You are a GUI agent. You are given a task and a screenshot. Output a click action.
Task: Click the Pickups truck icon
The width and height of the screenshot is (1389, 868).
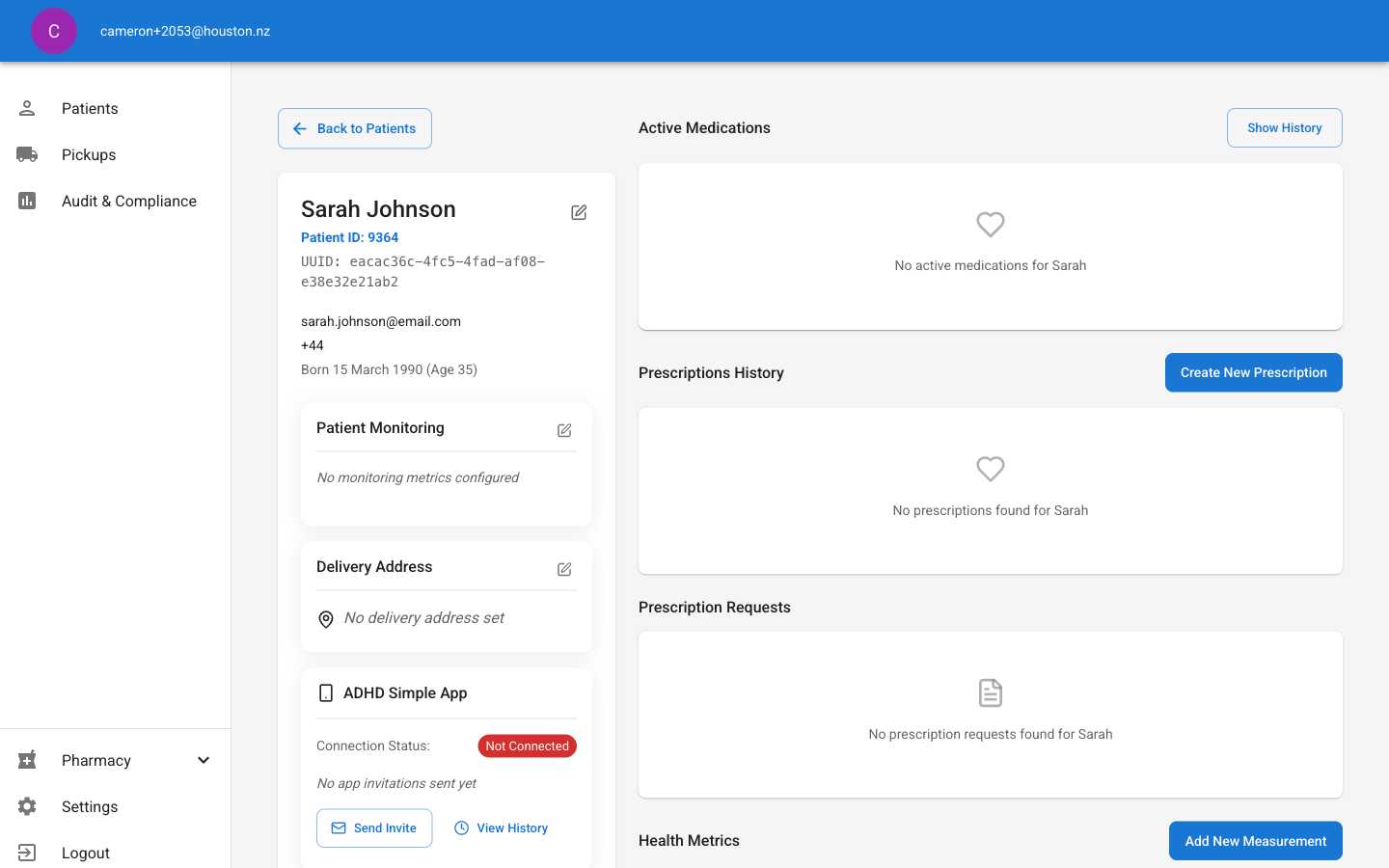tap(27, 154)
